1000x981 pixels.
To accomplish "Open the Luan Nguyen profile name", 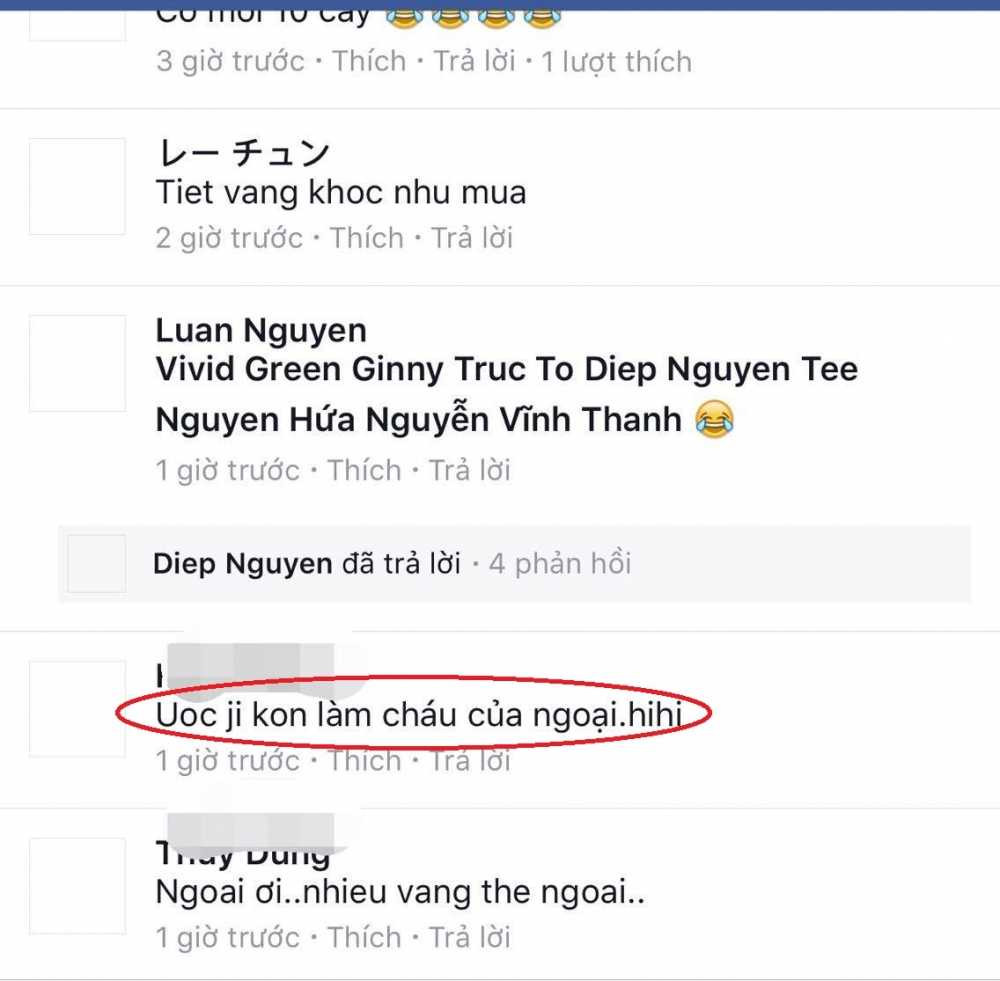I will [x=261, y=330].
